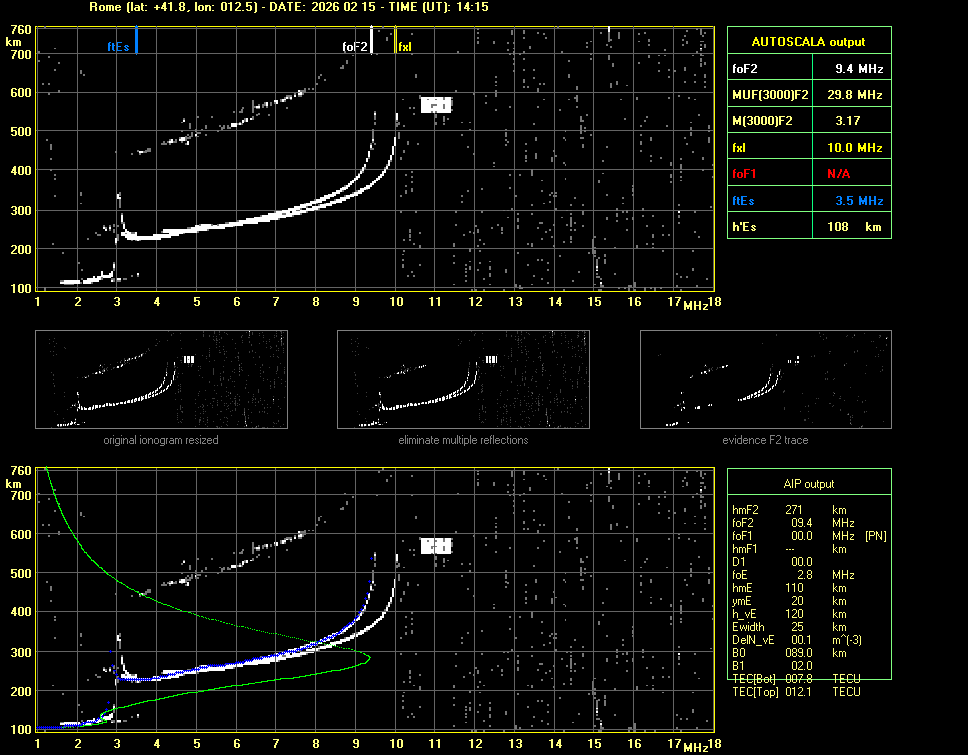Click the AUTOSCALA output header
Screen dimensions: 968x755
[x=807, y=42]
